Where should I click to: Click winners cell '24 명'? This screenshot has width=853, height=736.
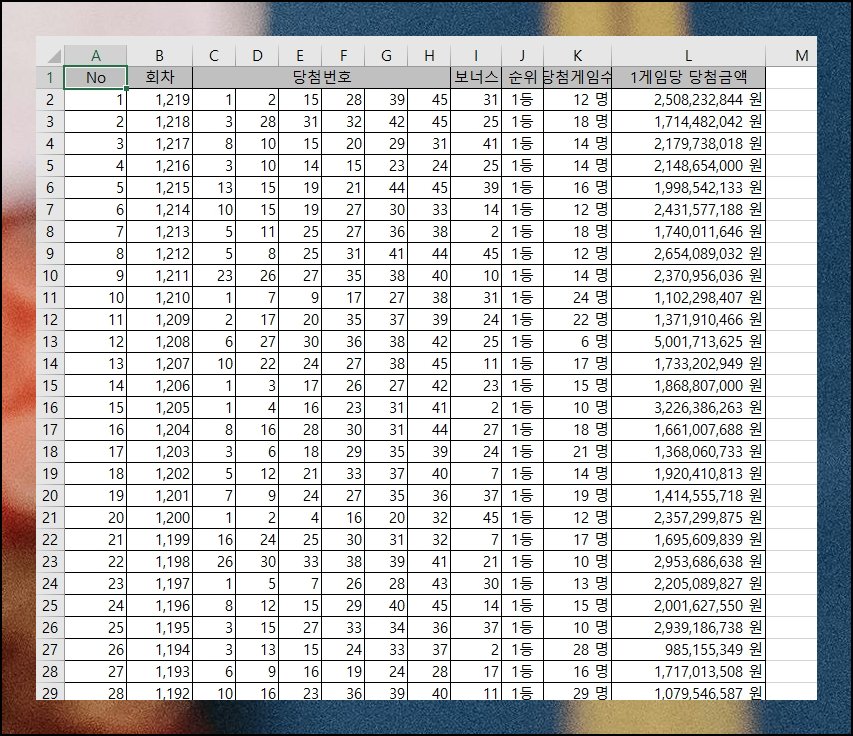click(578, 298)
